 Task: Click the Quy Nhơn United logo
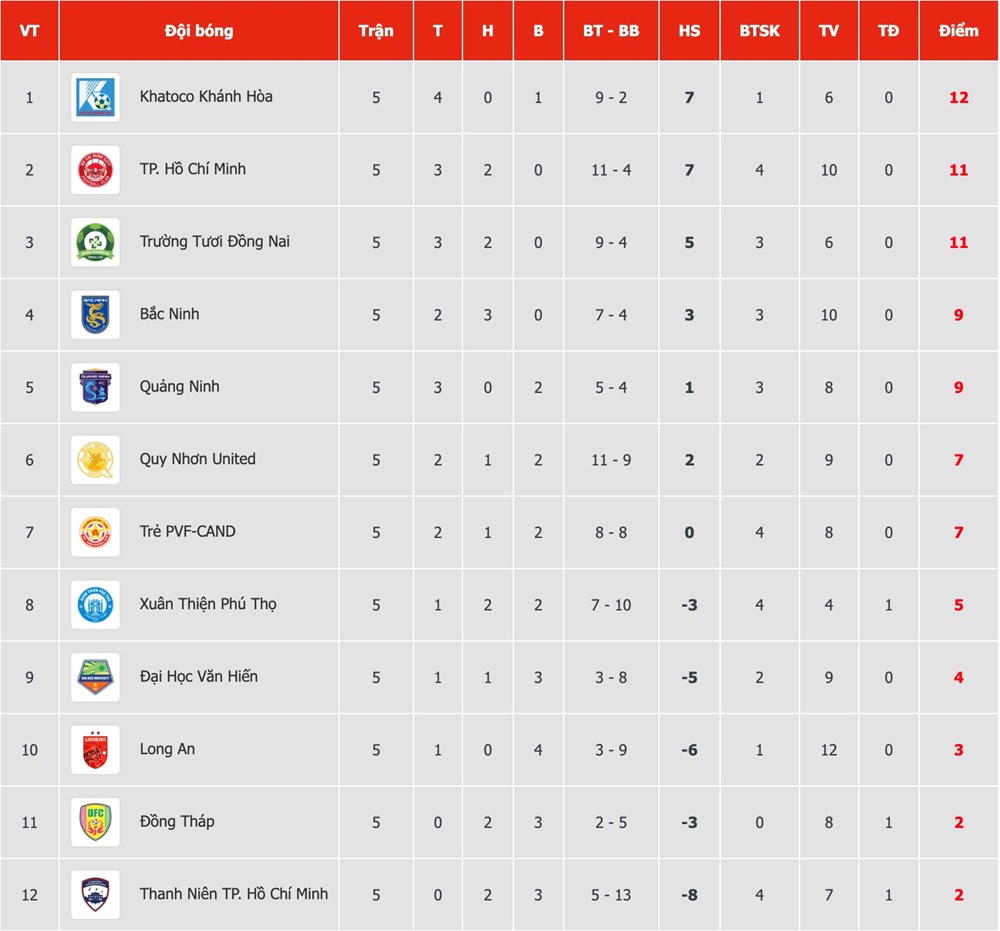(96, 460)
